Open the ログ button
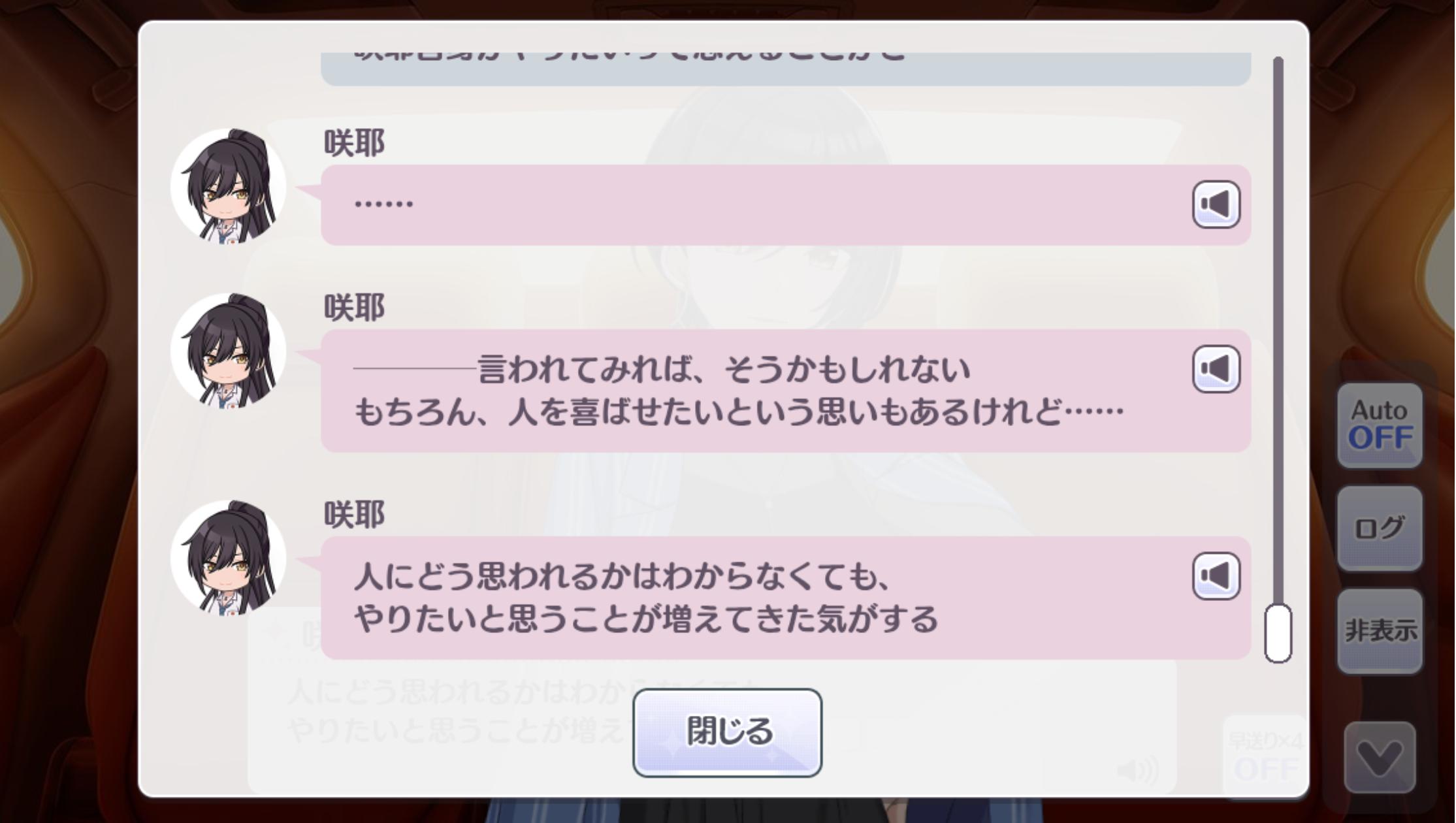The image size is (1456, 823). [x=1380, y=528]
